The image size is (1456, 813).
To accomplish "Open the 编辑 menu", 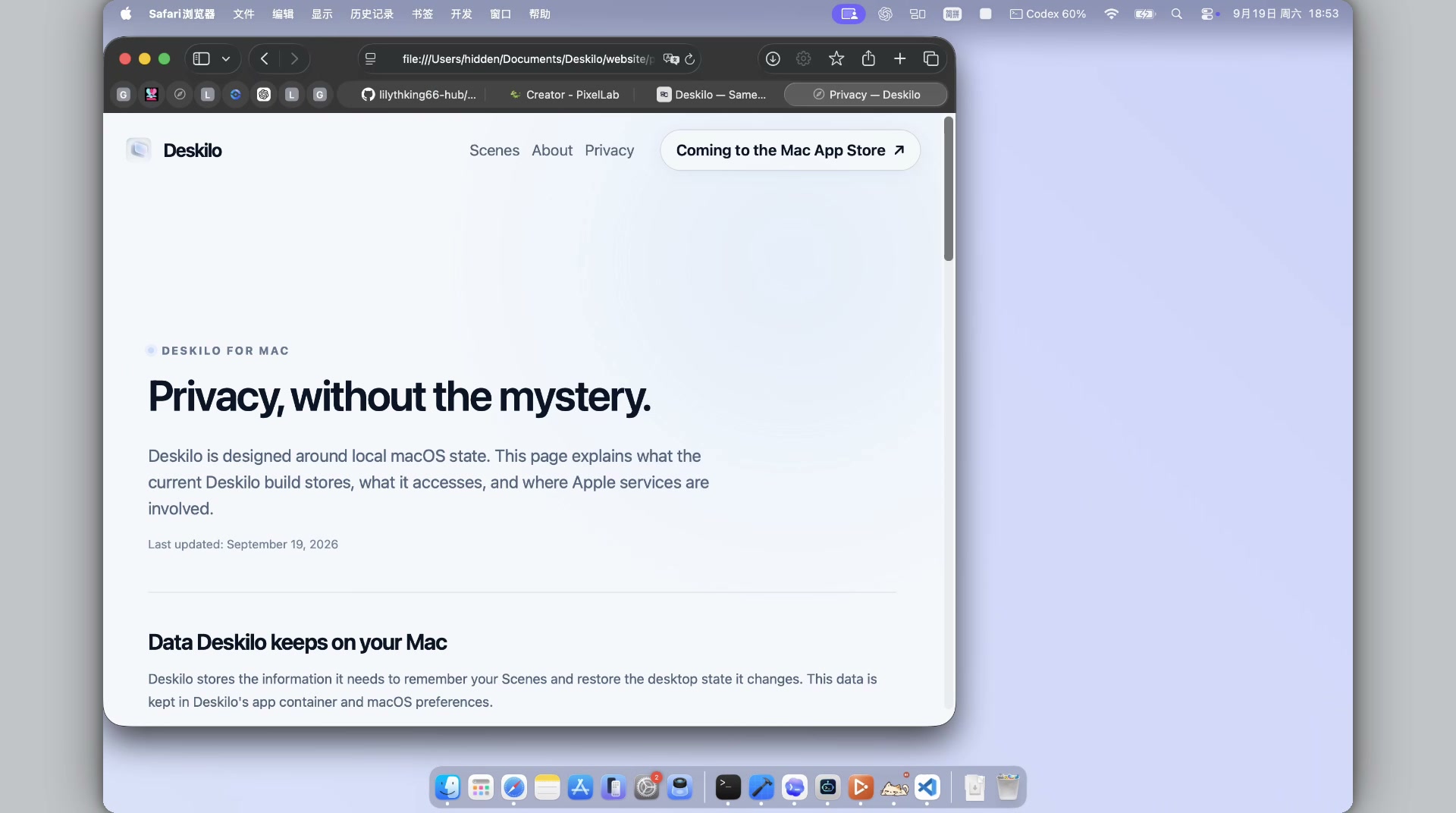I will tap(283, 14).
